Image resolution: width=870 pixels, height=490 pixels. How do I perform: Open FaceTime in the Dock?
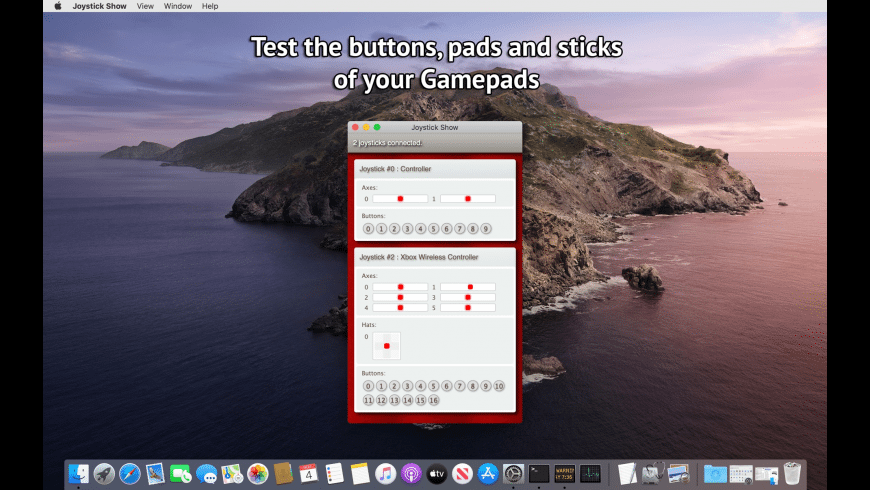180,474
